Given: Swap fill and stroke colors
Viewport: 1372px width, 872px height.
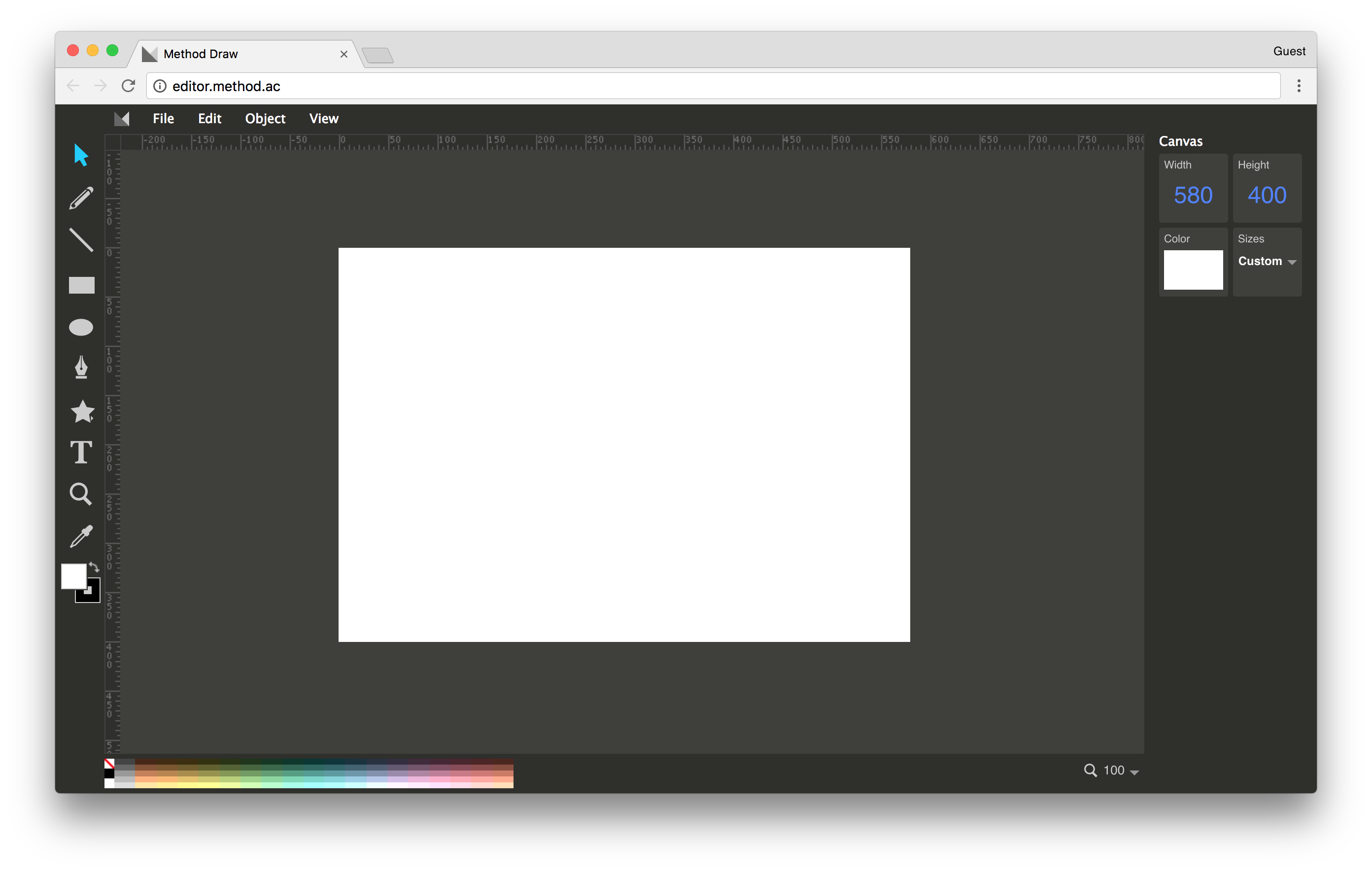Looking at the screenshot, I should [94, 567].
